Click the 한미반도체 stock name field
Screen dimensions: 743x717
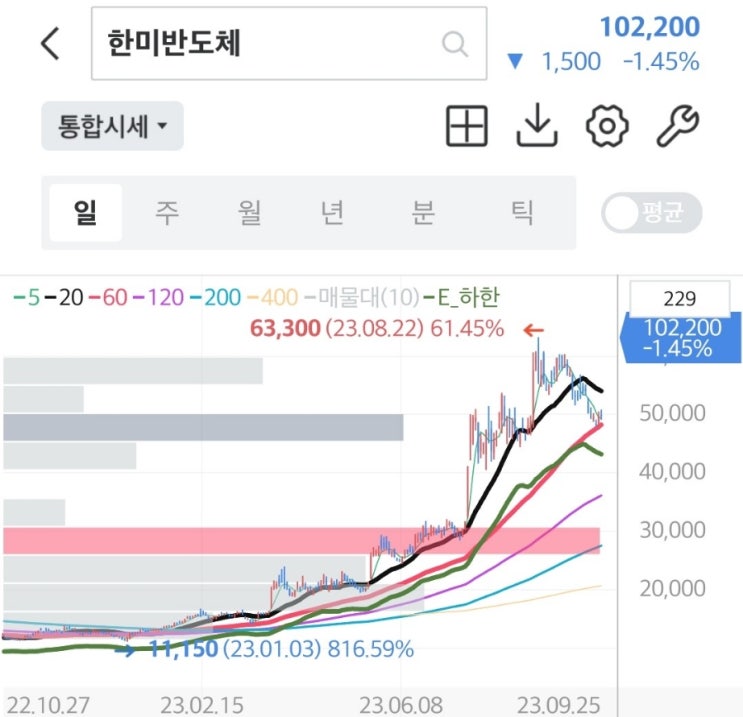[289, 43]
